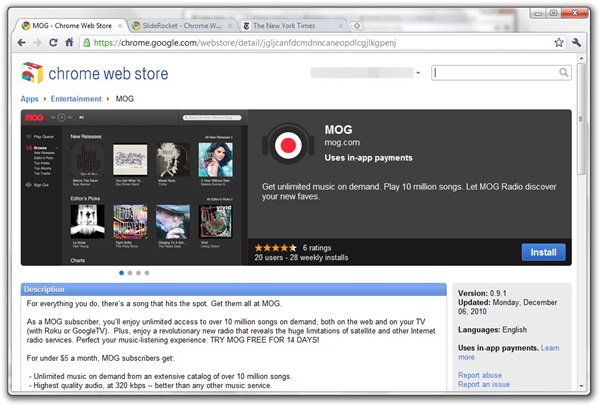600x406 pixels.
Task: Click the Chrome Web Store logo icon
Action: [32, 73]
